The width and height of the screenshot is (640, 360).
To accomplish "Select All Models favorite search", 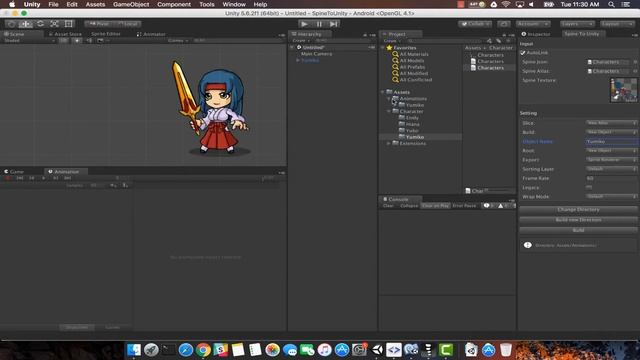I will [x=411, y=61].
